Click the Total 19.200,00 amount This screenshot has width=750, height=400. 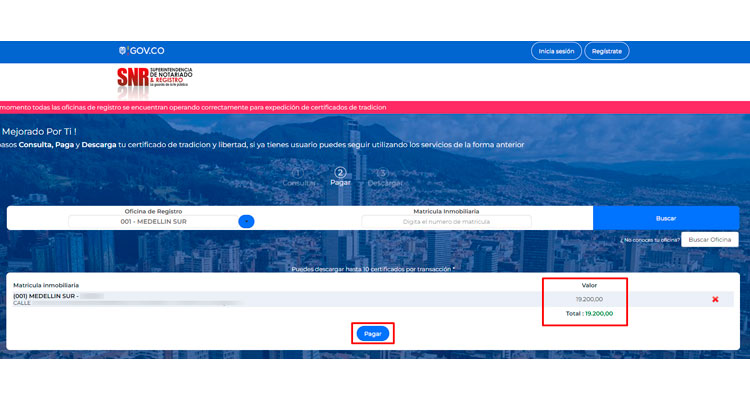coord(588,313)
